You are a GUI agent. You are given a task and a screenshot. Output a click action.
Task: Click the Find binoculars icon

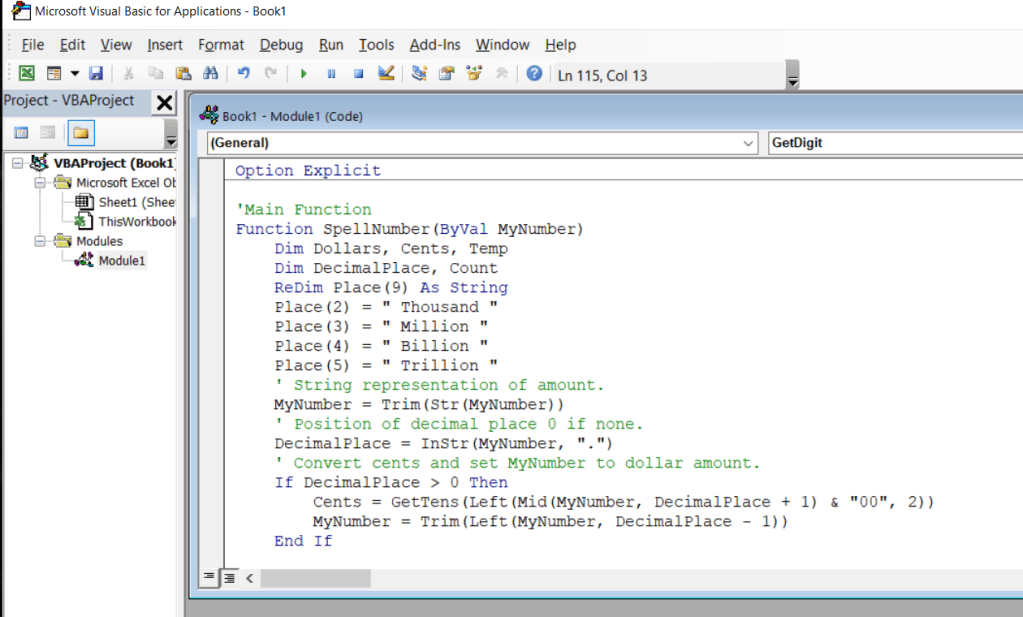pos(210,73)
